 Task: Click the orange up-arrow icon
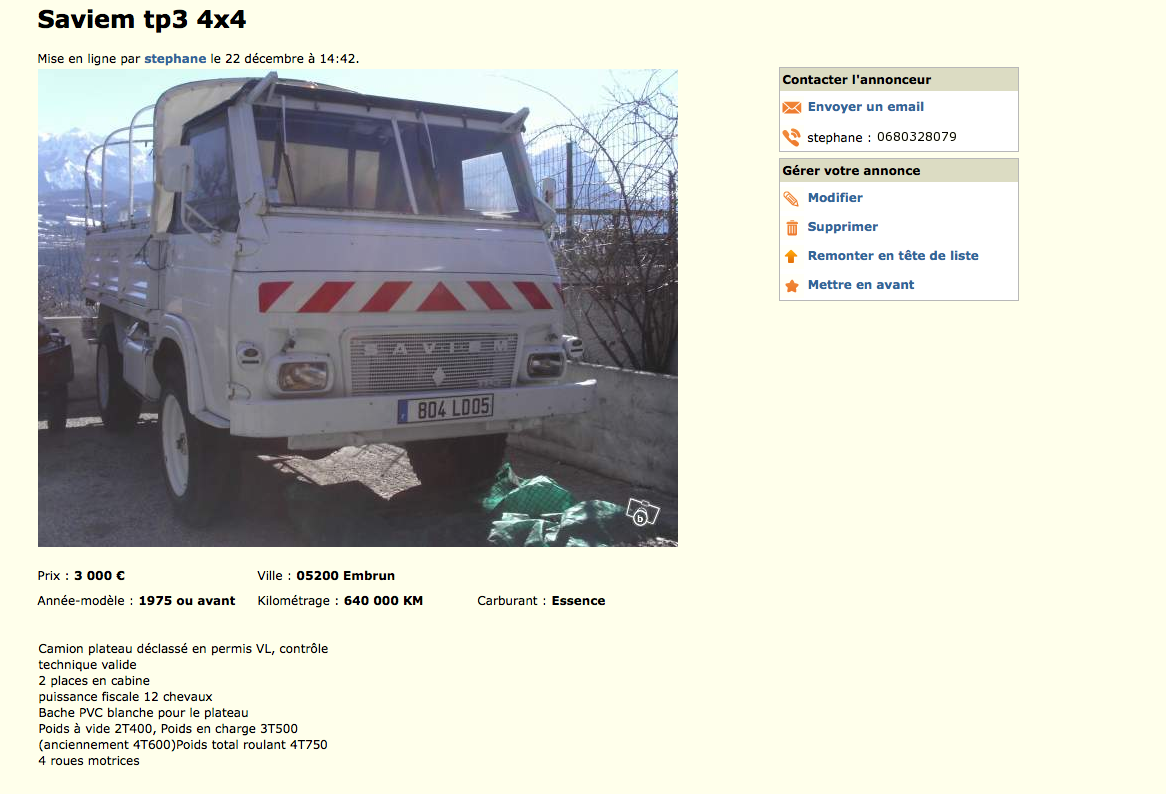coord(791,256)
